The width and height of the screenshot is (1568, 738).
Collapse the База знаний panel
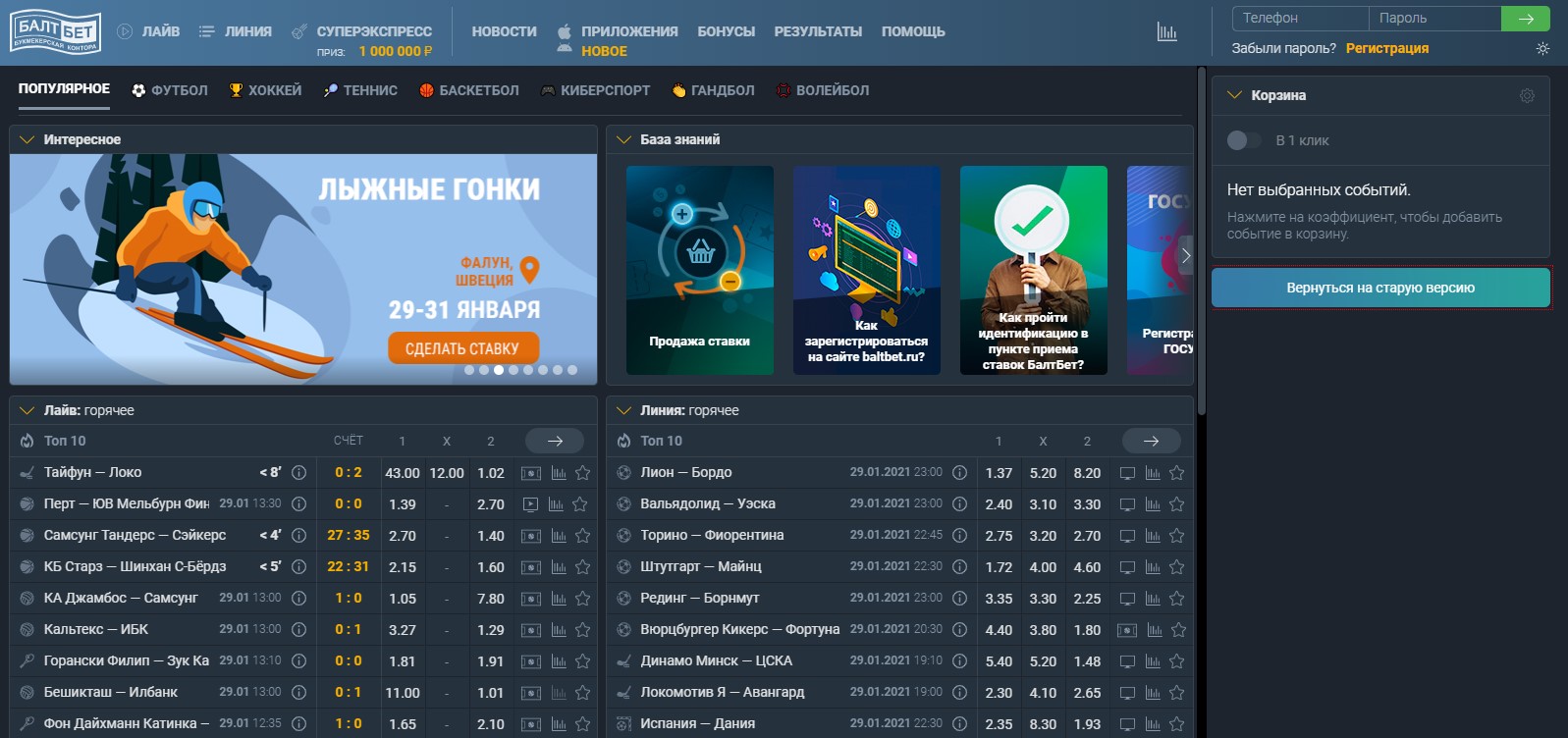click(623, 139)
